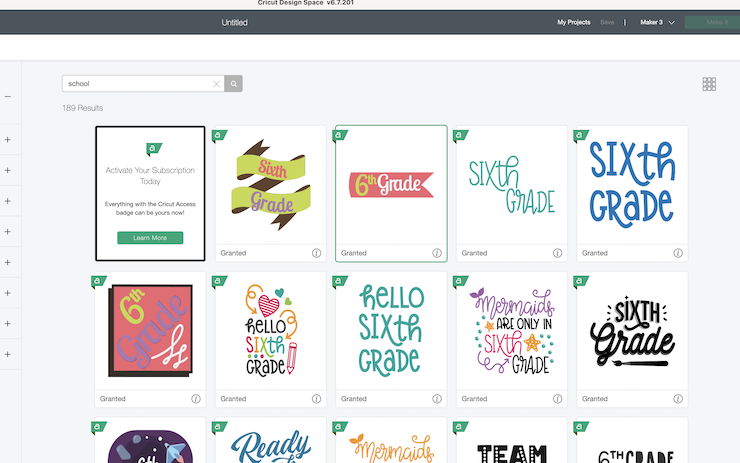Select Hello Sixth Grade with pencil image
Screen dimensions: 740x463
[x=271, y=331]
